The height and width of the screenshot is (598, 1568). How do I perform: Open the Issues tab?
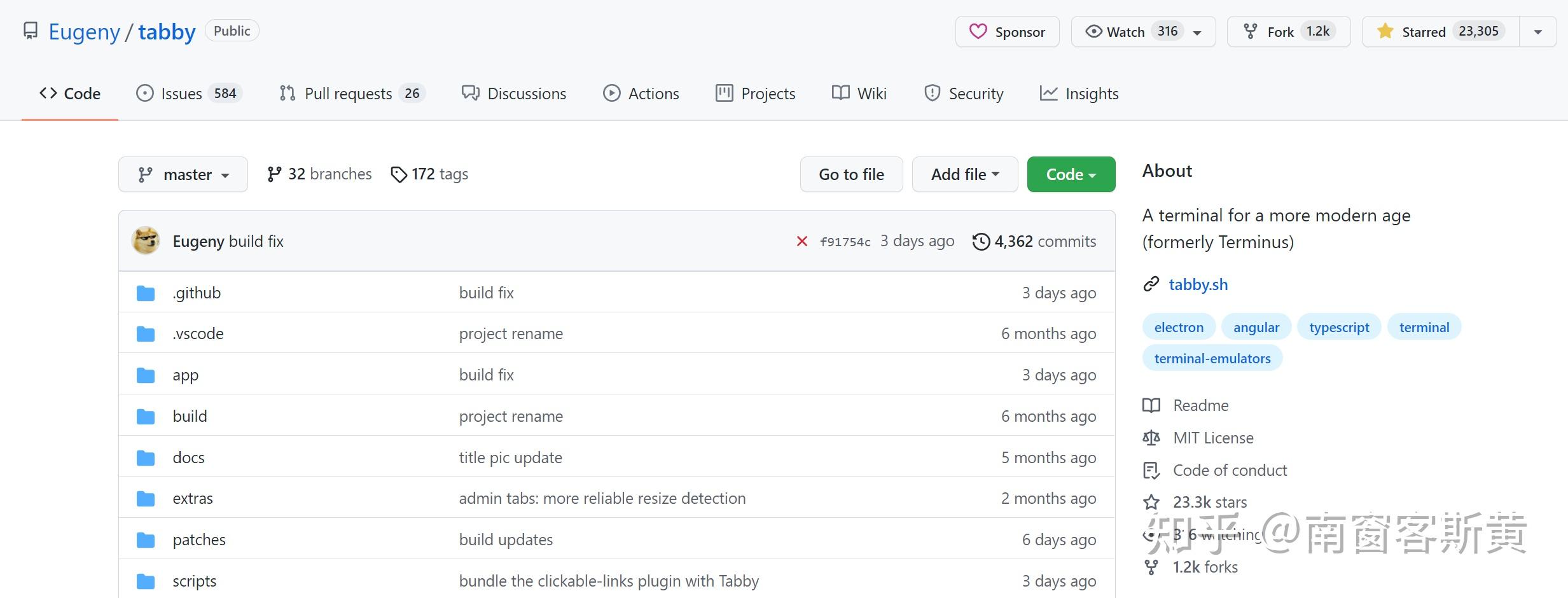click(190, 94)
